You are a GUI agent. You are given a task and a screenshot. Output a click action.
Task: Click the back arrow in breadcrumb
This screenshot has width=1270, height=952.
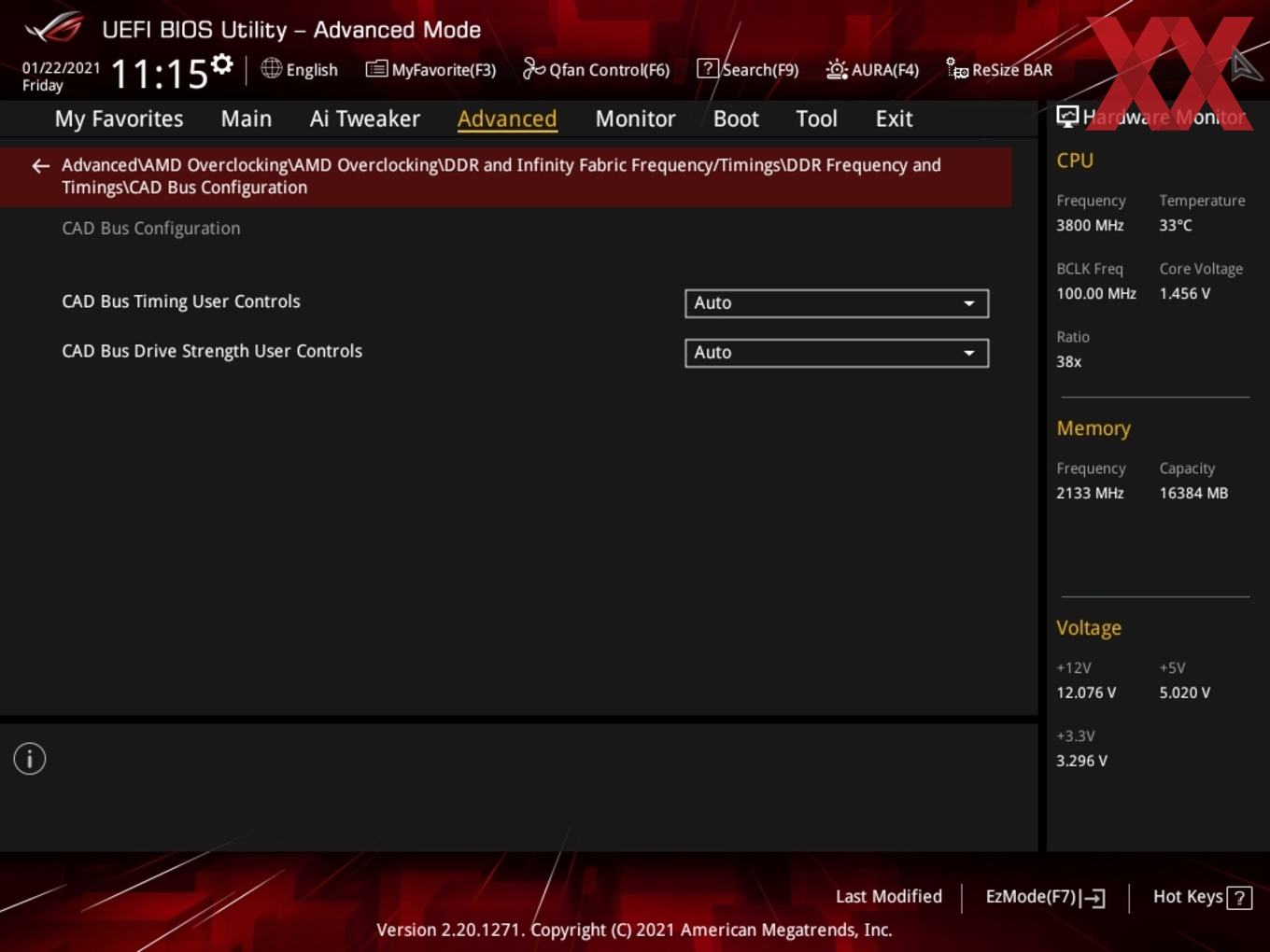(x=40, y=166)
